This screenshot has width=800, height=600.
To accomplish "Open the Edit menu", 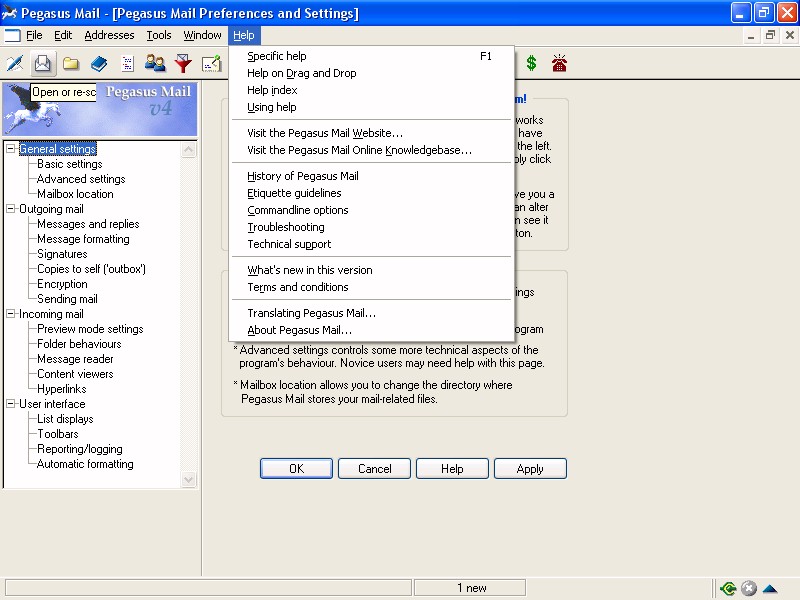I will [x=63, y=35].
